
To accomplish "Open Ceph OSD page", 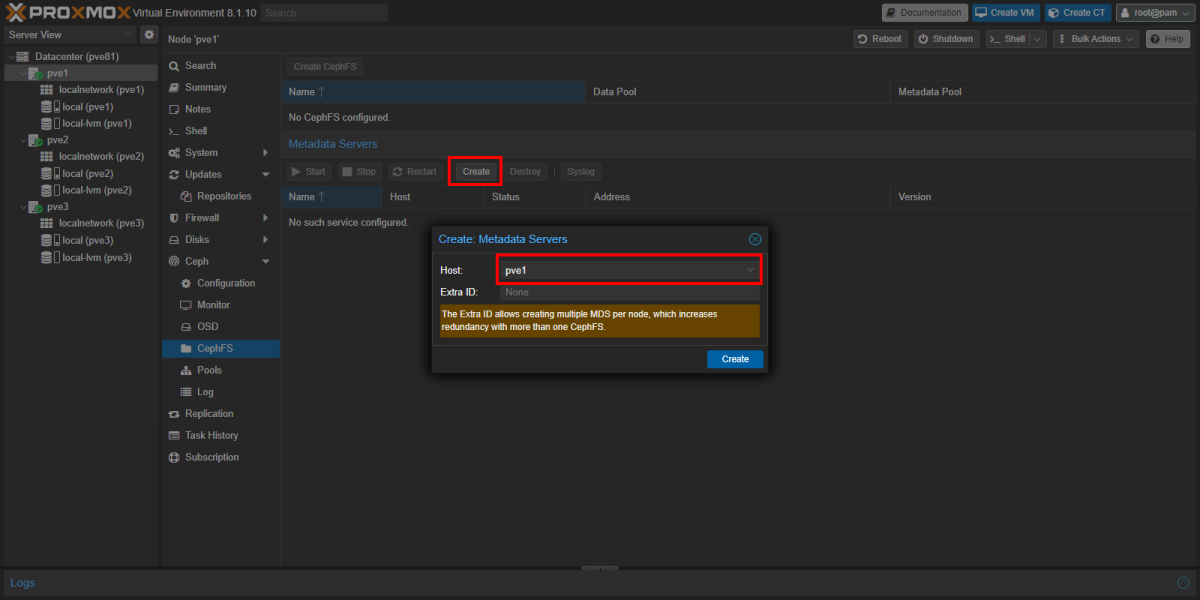I will 207,327.
